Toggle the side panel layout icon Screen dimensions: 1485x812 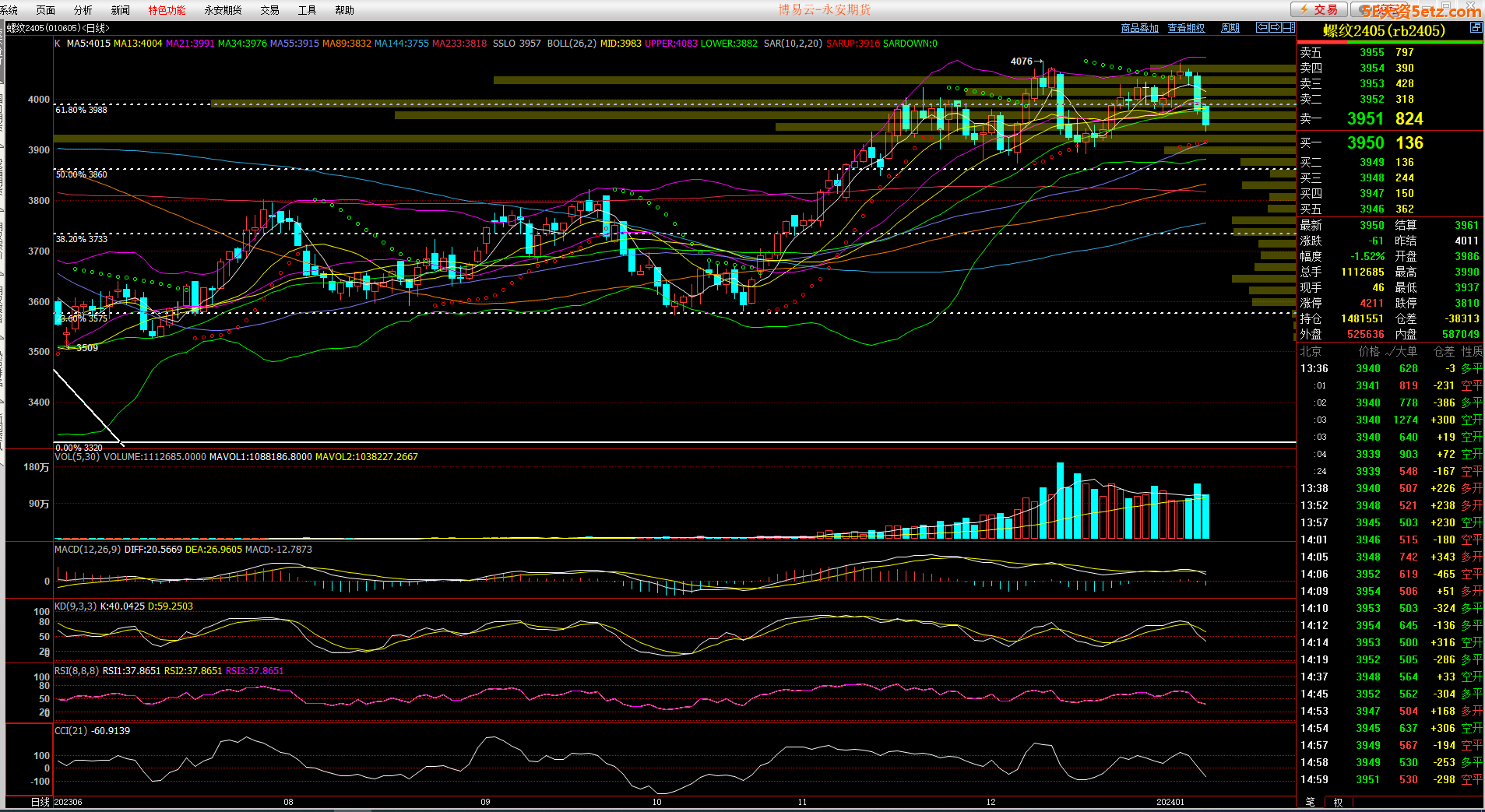1287,27
